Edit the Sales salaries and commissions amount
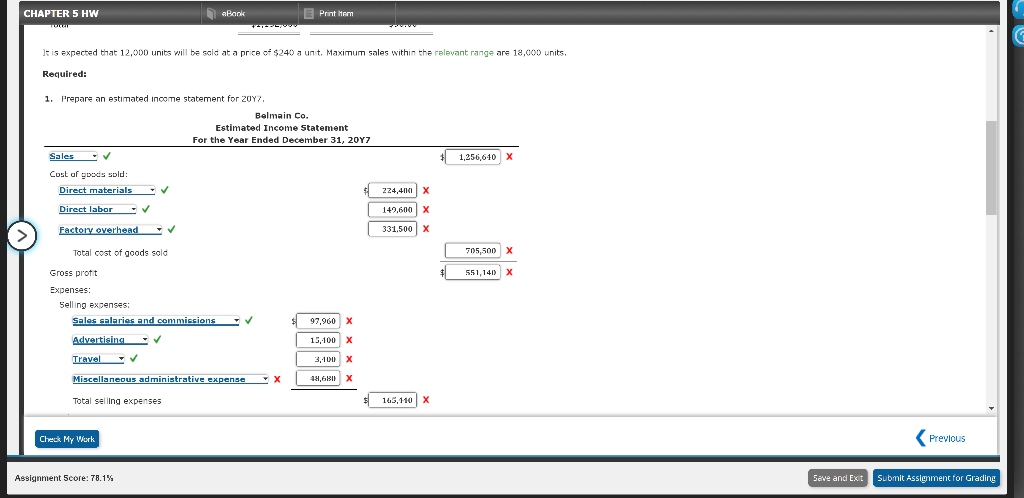The height and width of the screenshot is (498, 1024). (319, 321)
